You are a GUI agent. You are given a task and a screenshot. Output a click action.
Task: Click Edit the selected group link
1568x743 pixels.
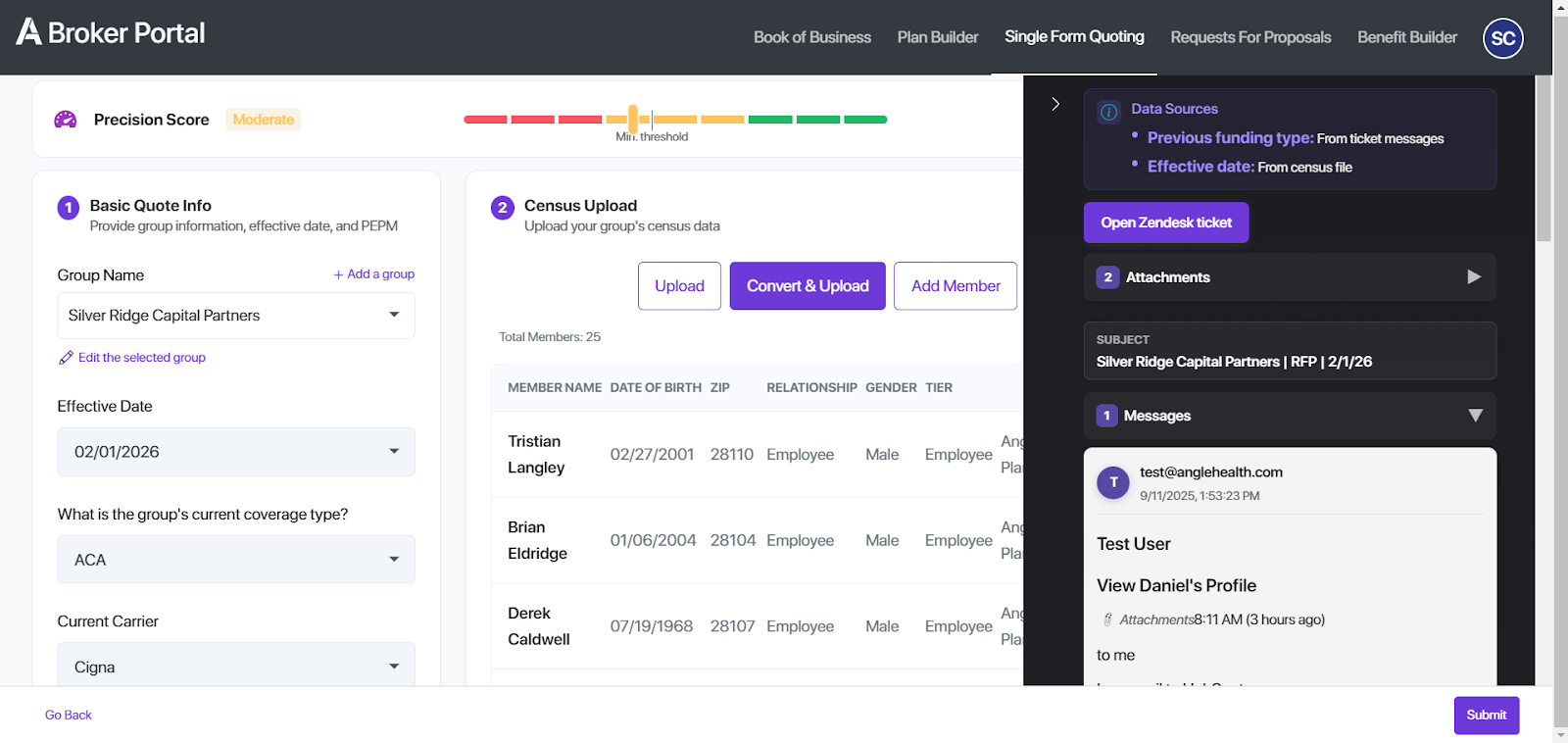(142, 358)
